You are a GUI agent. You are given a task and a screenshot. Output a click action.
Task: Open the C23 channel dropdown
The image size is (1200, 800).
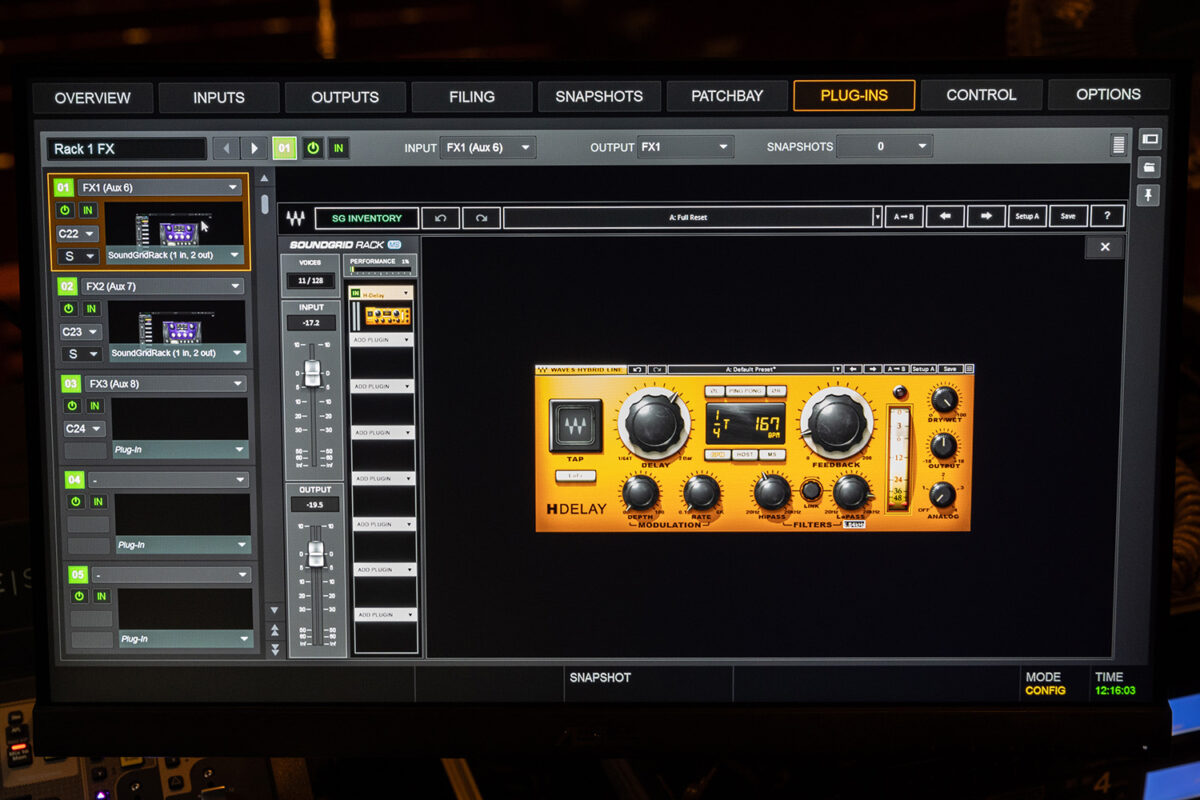79,331
